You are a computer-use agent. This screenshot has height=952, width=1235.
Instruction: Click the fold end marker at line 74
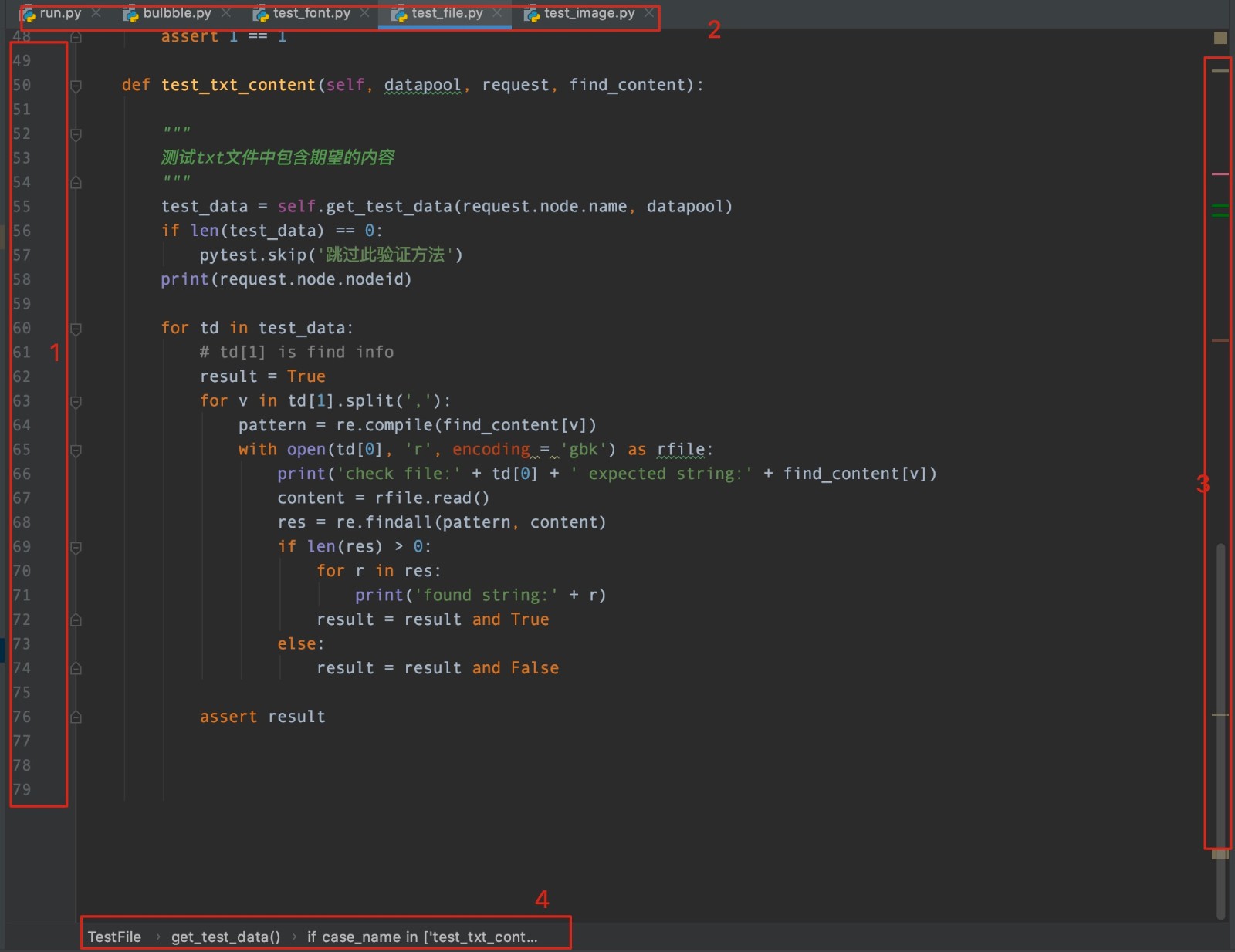click(76, 668)
